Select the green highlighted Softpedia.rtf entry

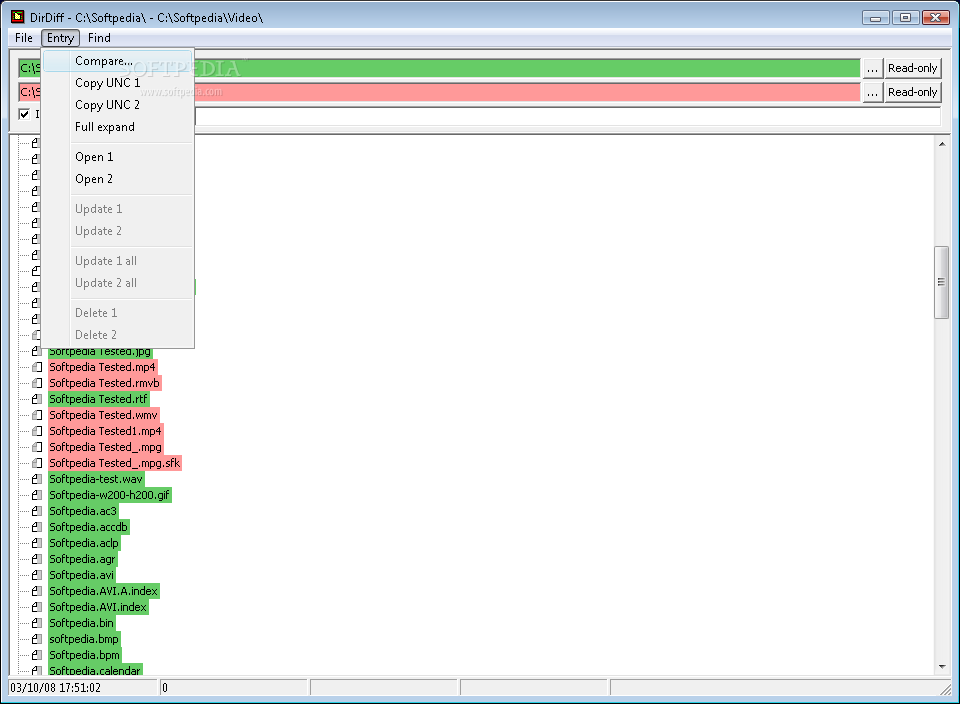point(98,398)
